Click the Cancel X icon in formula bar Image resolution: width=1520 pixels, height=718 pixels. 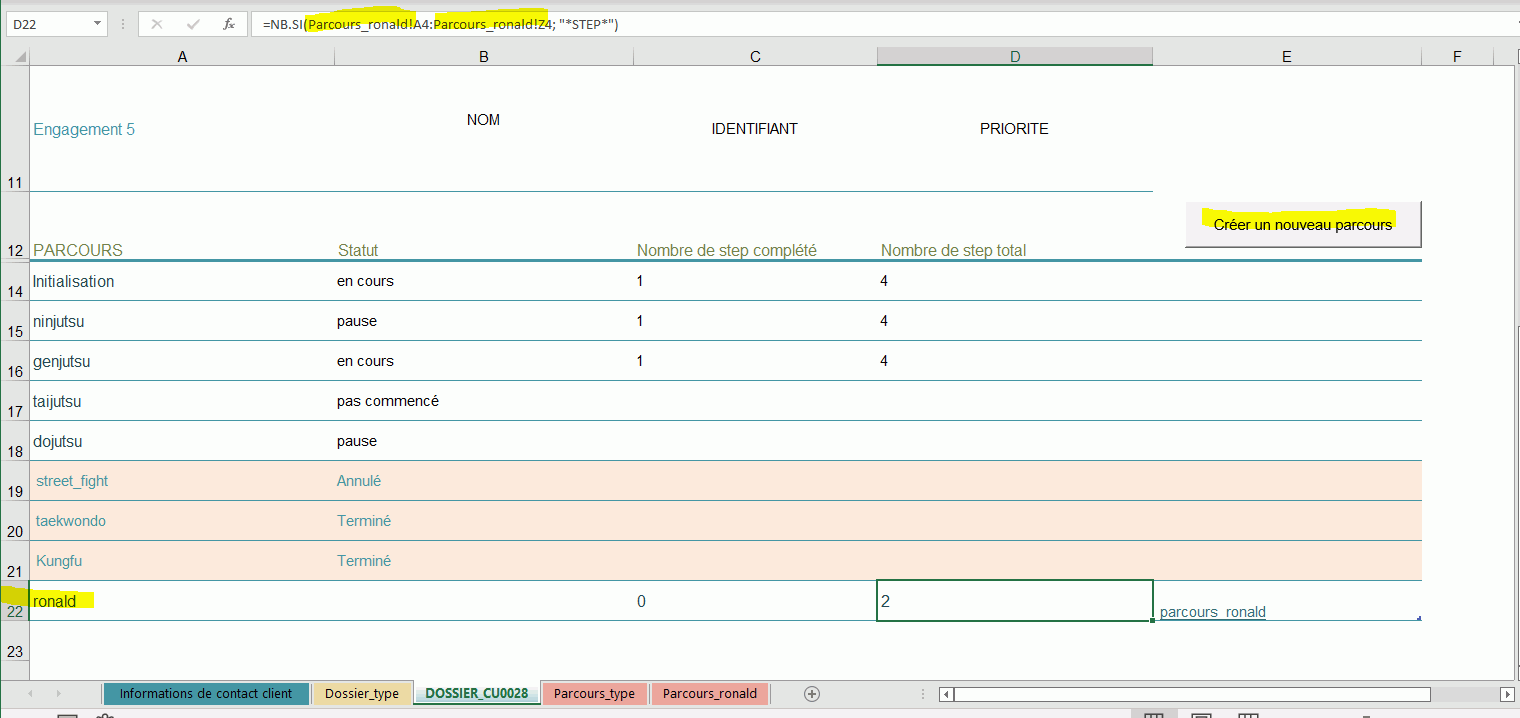pyautogui.click(x=157, y=24)
